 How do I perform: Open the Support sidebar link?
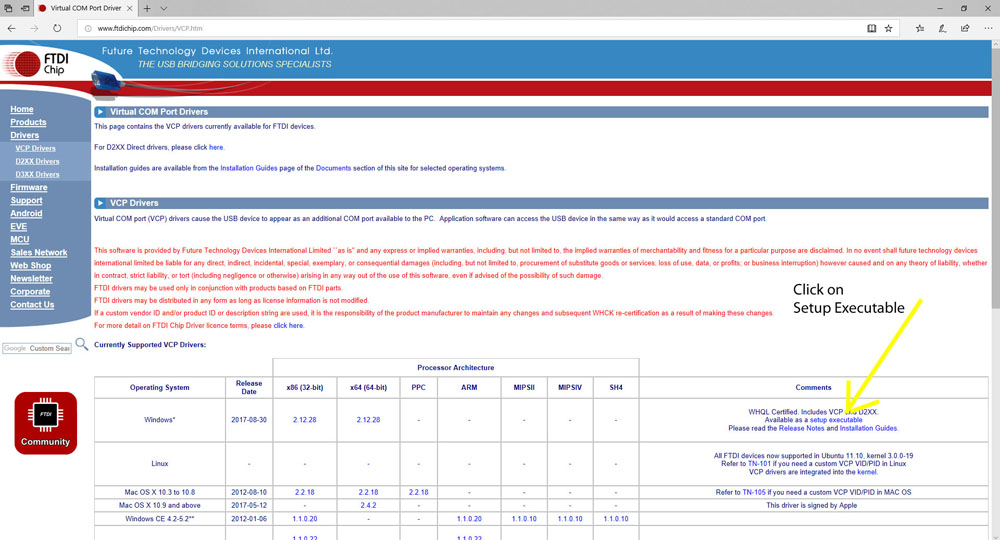(x=26, y=200)
